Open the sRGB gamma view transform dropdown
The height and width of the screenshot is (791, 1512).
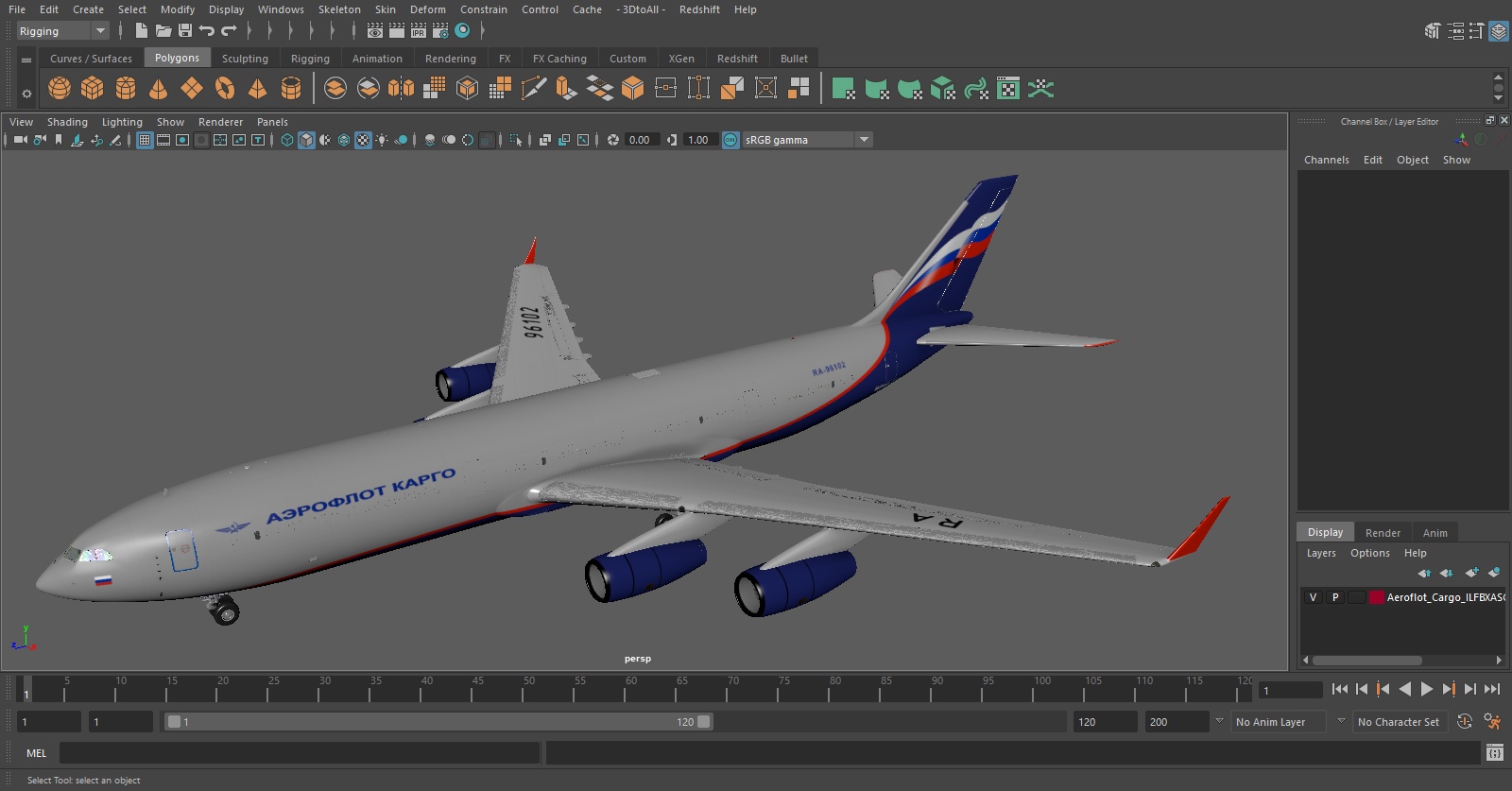click(x=807, y=140)
